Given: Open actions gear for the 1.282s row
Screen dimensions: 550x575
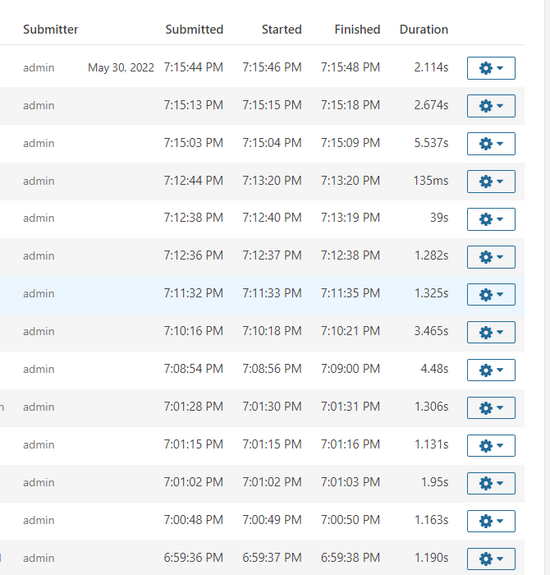Looking at the screenshot, I should [491, 257].
